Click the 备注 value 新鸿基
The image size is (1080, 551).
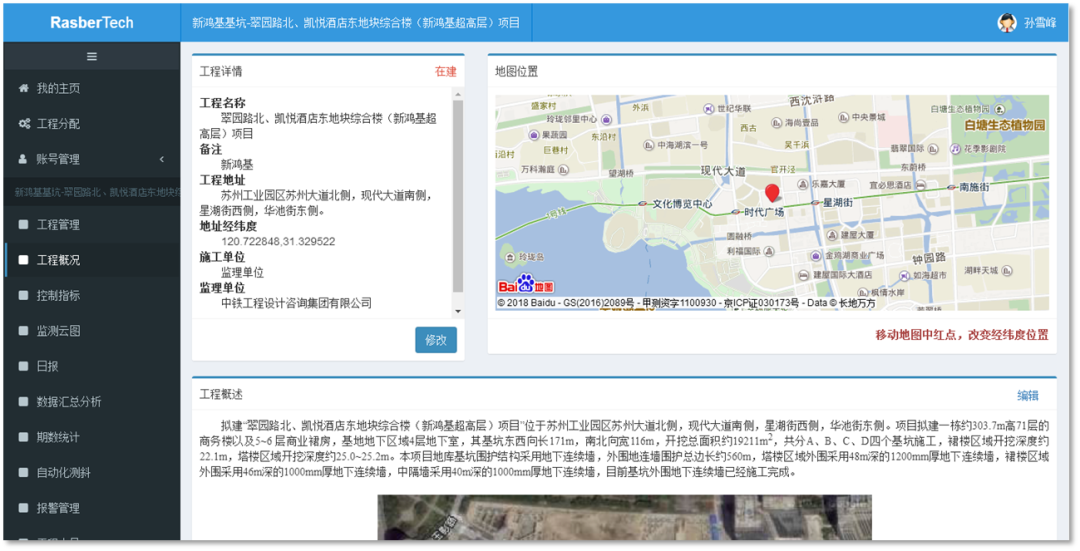coord(237,165)
